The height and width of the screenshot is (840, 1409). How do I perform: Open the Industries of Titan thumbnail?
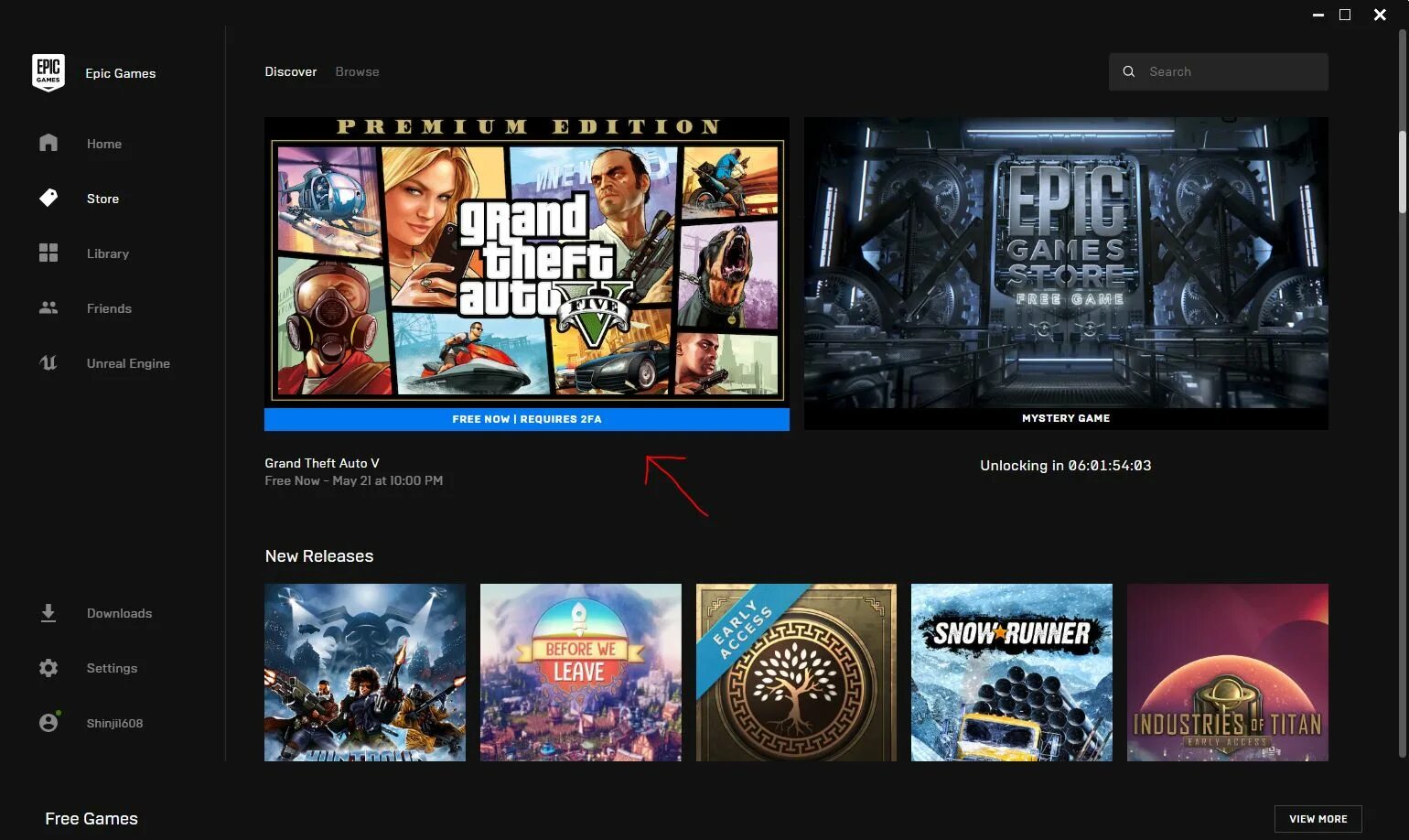pyautogui.click(x=1228, y=673)
